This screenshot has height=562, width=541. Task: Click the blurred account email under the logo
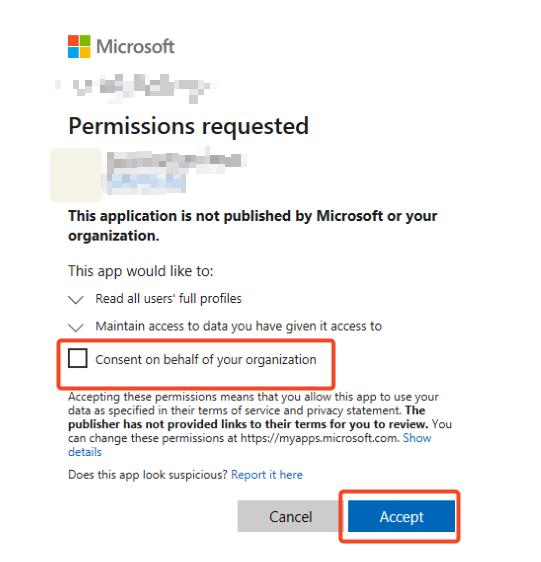[x=136, y=87]
